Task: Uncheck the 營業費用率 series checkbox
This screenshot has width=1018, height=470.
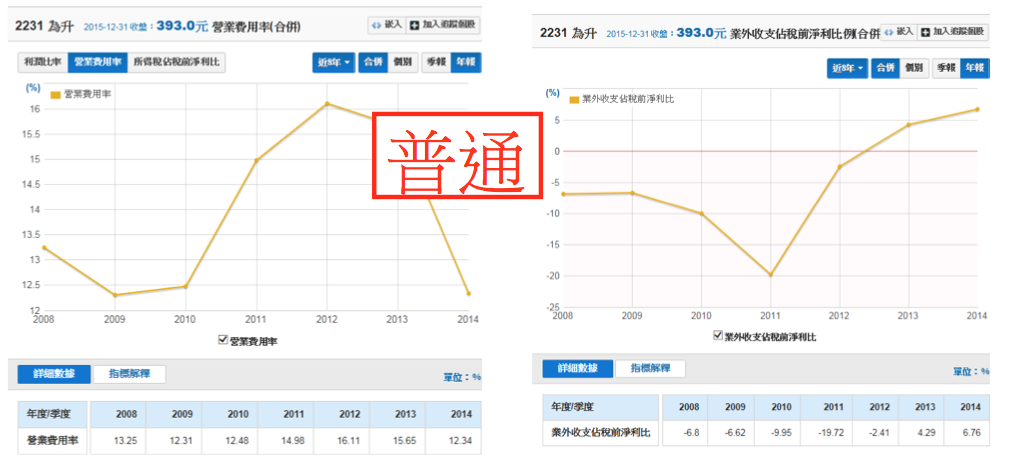Action: pos(223,341)
